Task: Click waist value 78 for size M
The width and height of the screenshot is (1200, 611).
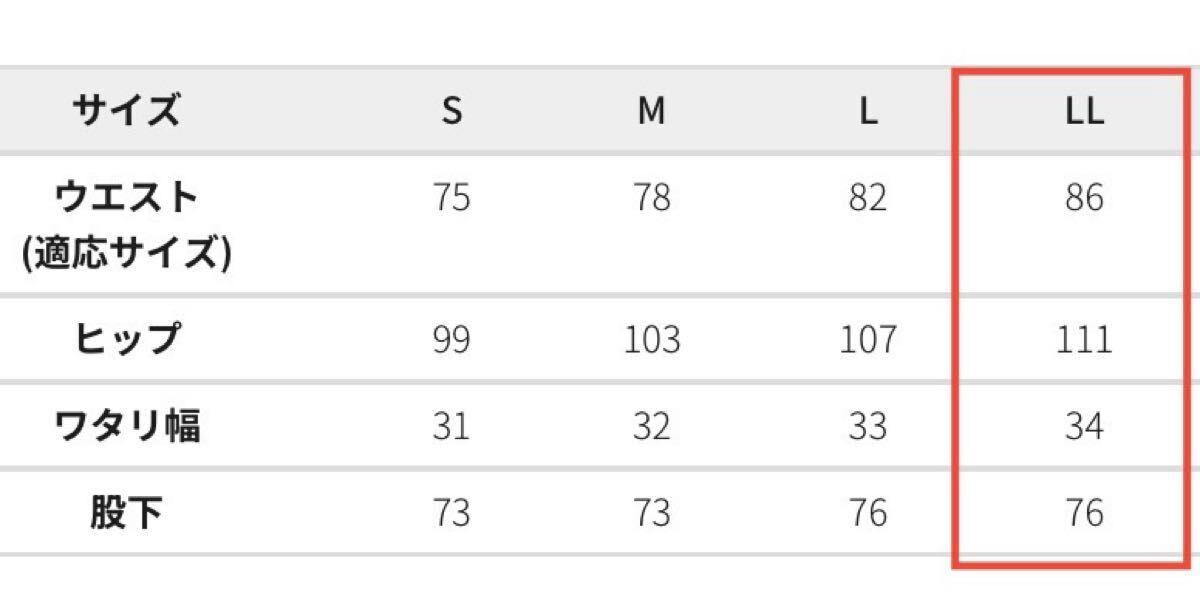Action: tap(652, 198)
